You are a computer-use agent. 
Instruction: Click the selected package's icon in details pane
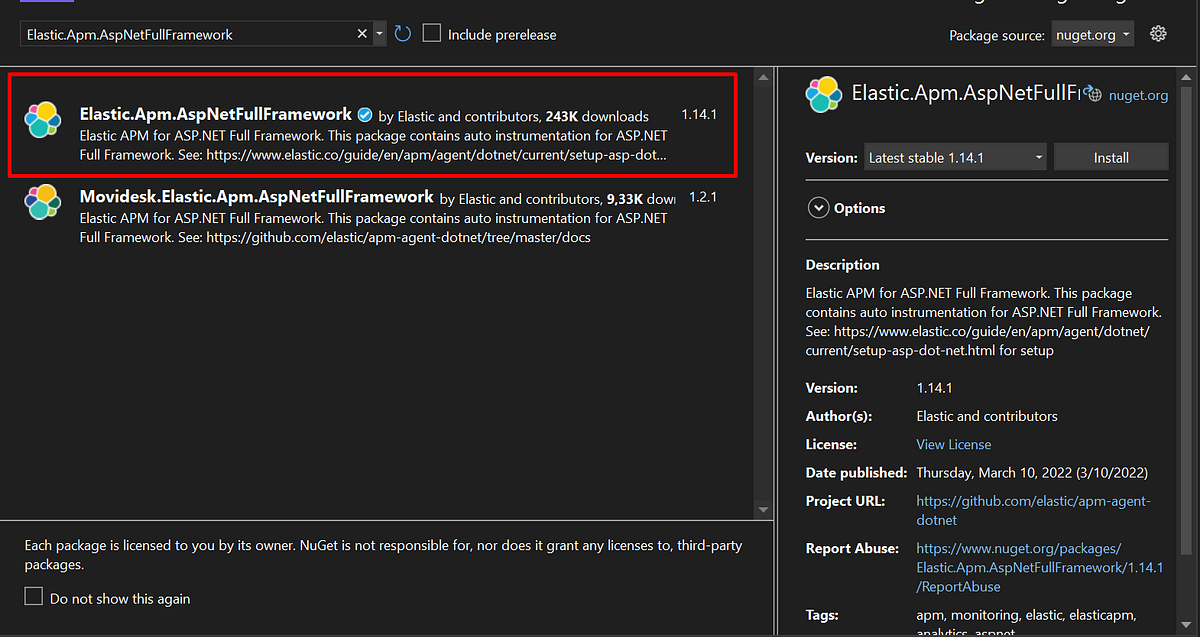coord(823,94)
